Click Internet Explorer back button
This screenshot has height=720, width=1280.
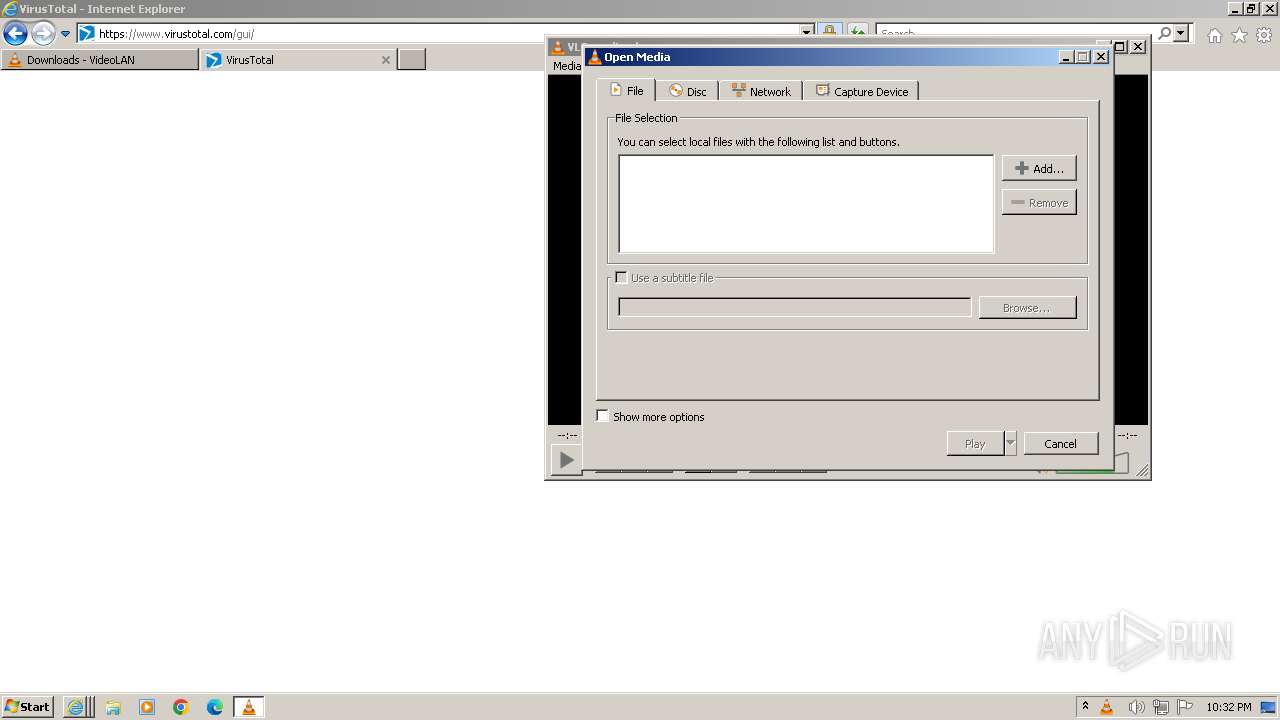(x=15, y=33)
